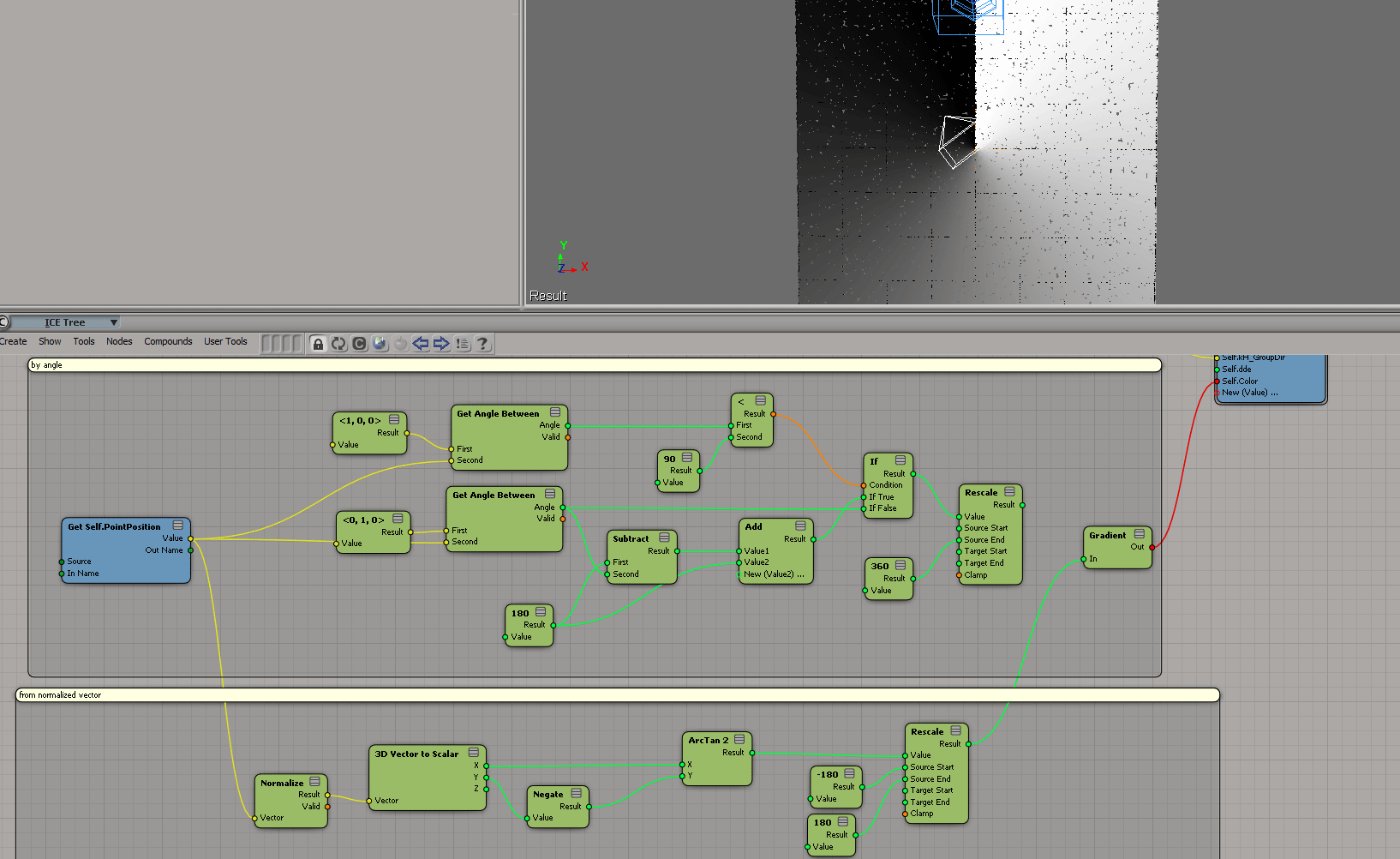
Task: Click the blue right arrow icon
Action: pyautogui.click(x=441, y=344)
